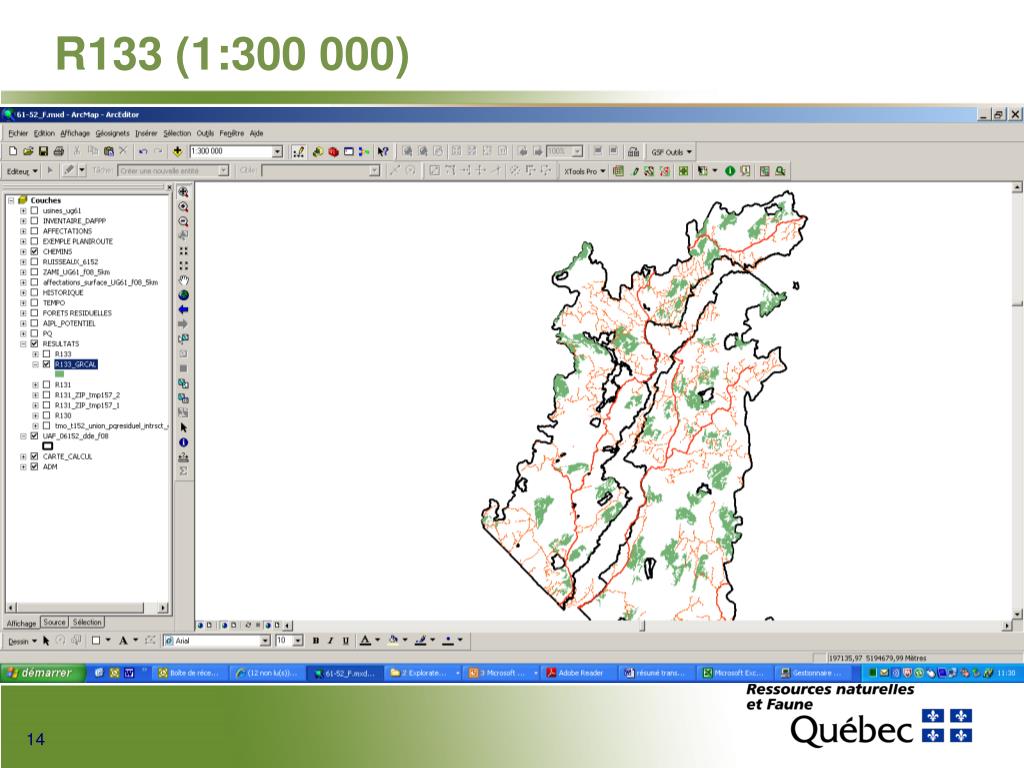Viewport: 1024px width, 768px height.
Task: Open the Editeur dropdown menu
Action: tap(22, 171)
